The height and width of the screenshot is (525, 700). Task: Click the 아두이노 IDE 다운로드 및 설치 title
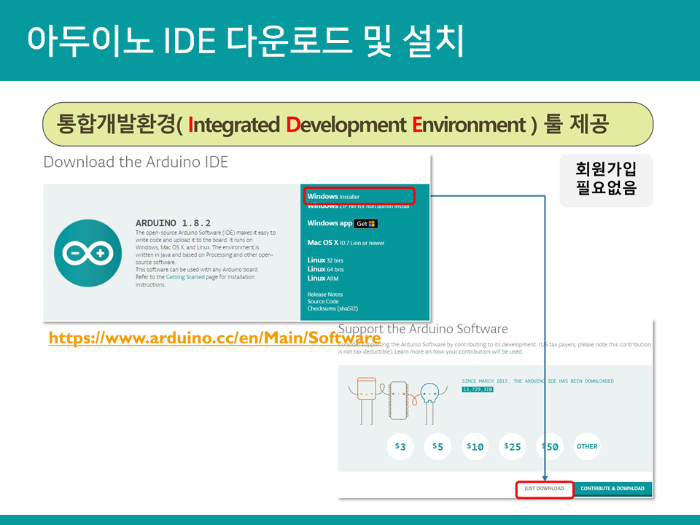[246, 41]
